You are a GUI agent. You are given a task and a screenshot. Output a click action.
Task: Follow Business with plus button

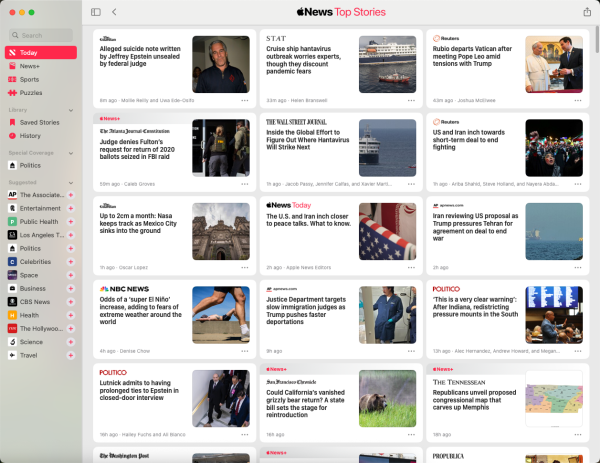pos(71,289)
